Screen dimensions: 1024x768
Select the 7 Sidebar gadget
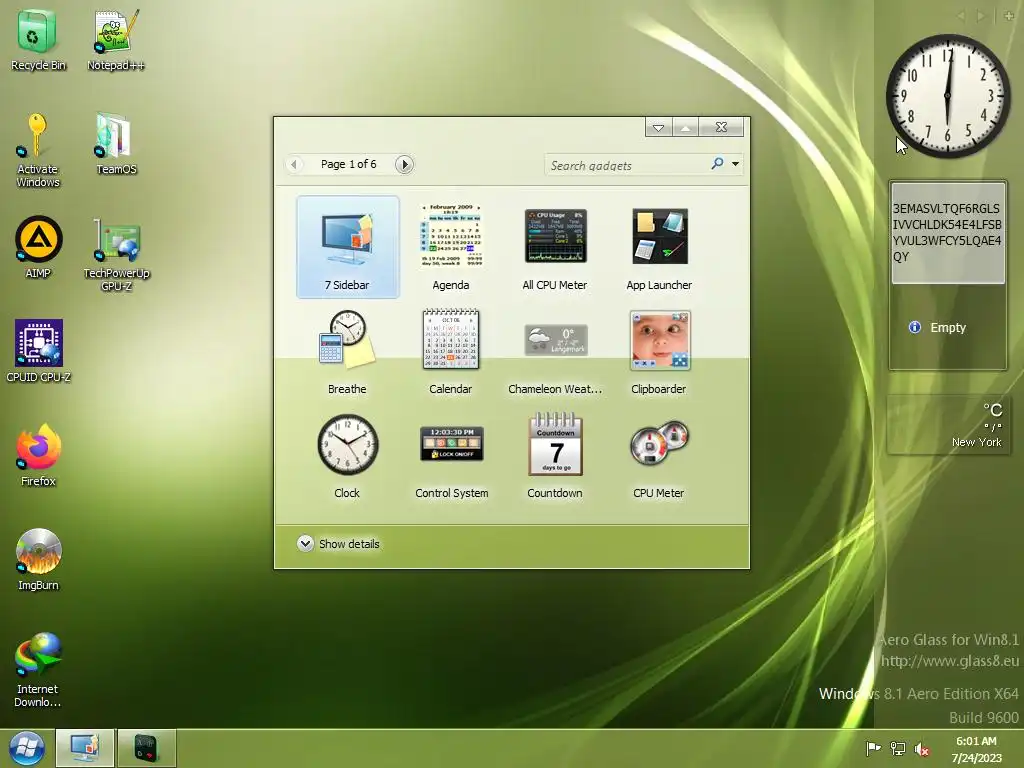point(347,247)
